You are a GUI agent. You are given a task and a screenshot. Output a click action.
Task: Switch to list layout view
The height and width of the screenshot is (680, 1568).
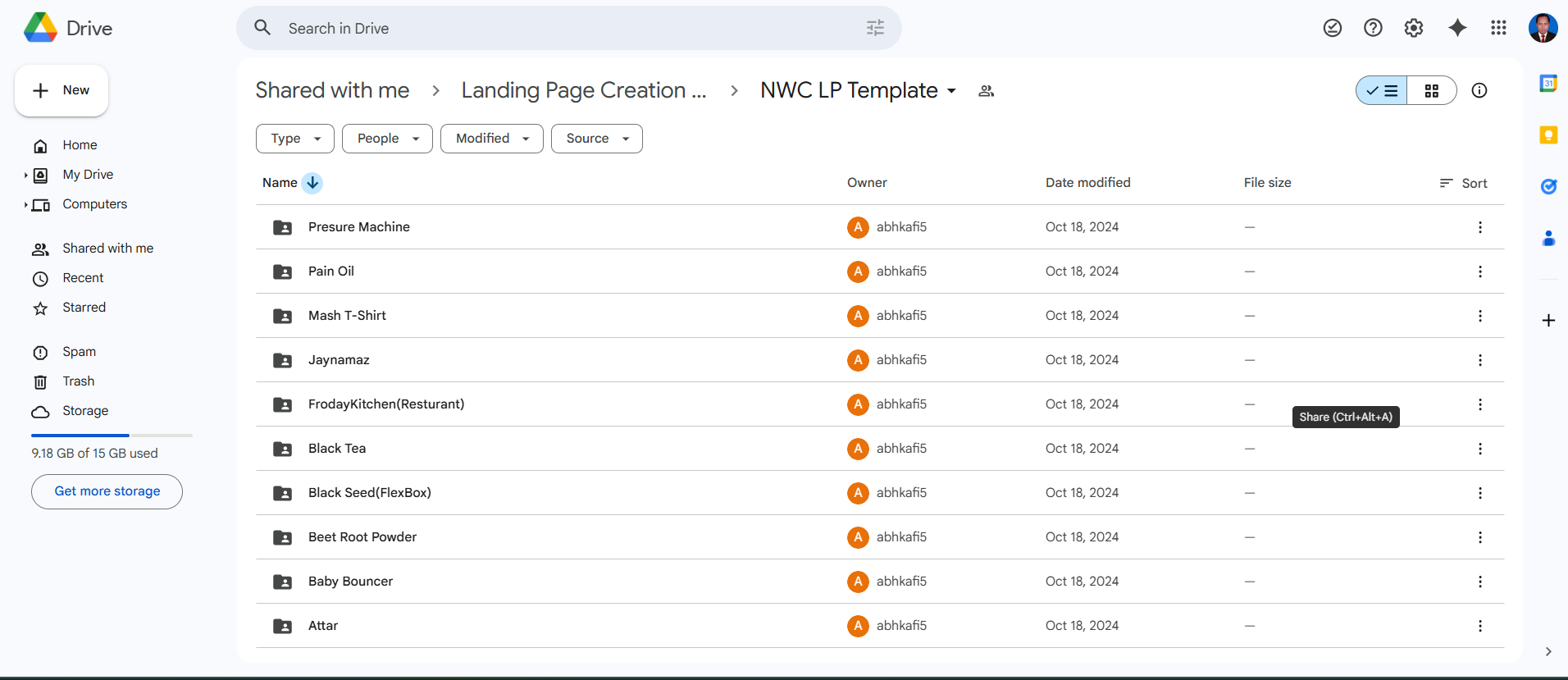[1382, 90]
